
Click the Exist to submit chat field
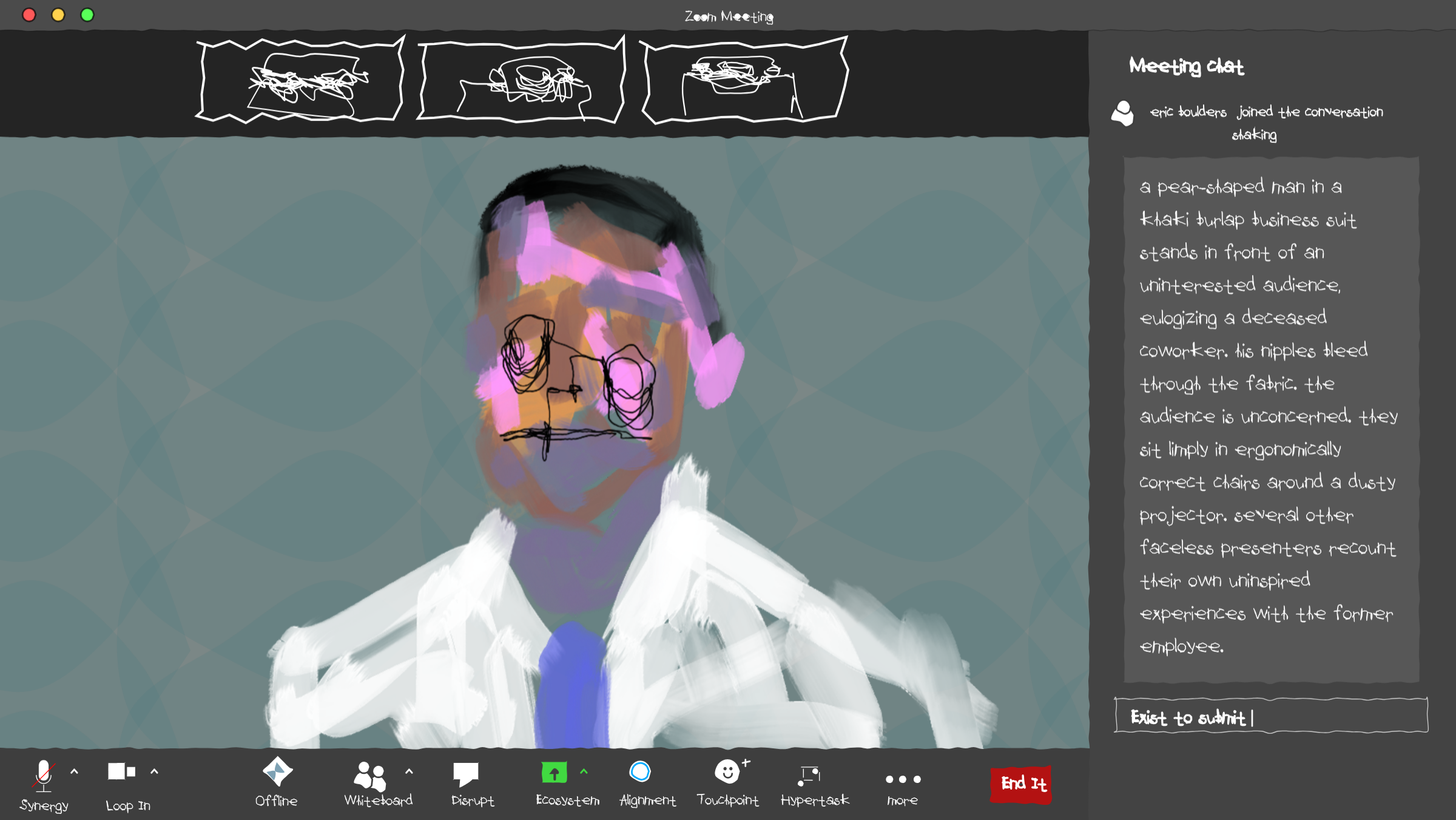tap(1271, 716)
